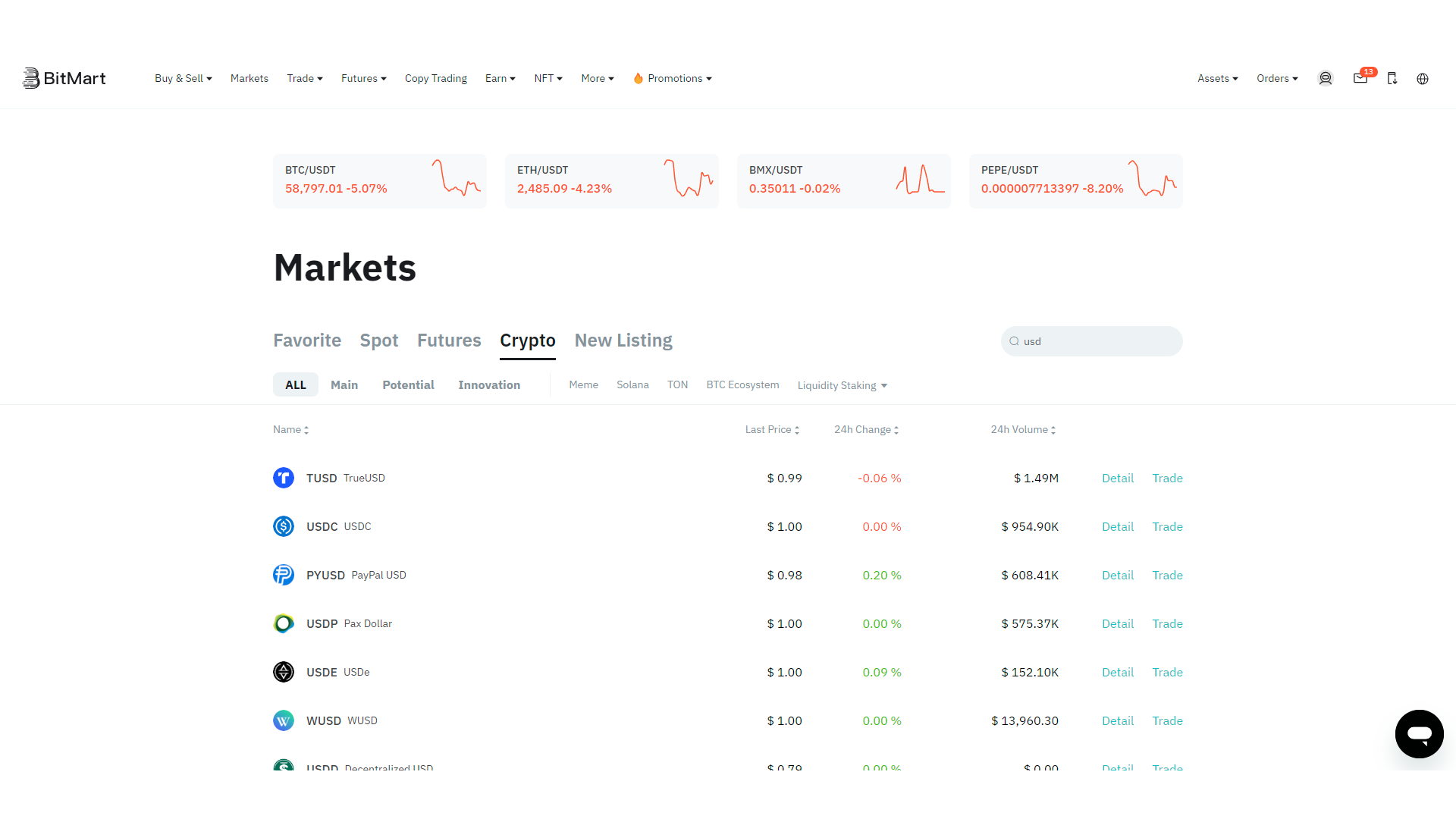This screenshot has height=819, width=1456.
Task: Select the Crypto tab
Action: coord(528,340)
